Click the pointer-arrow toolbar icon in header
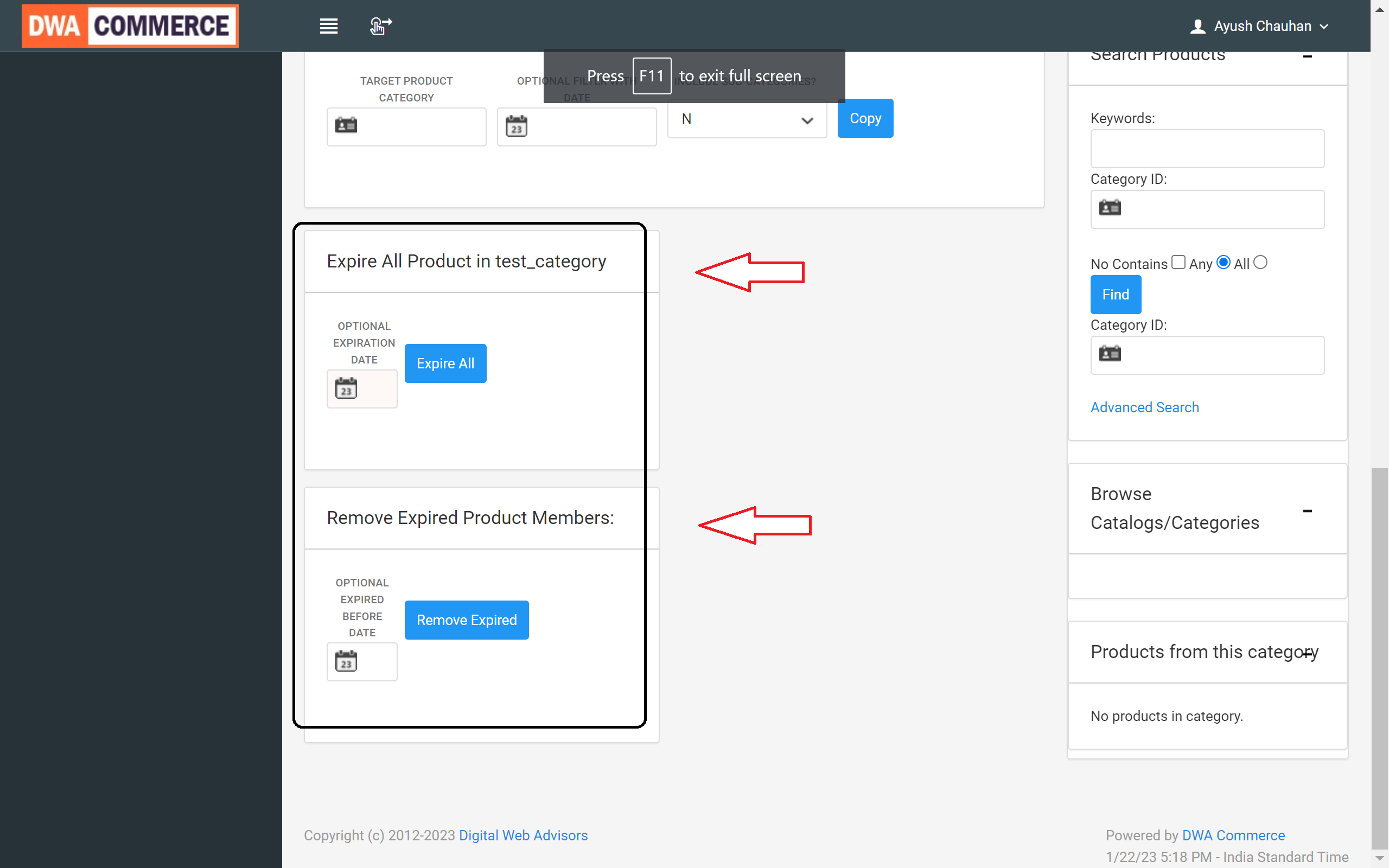The width and height of the screenshot is (1389, 868). 380,27
